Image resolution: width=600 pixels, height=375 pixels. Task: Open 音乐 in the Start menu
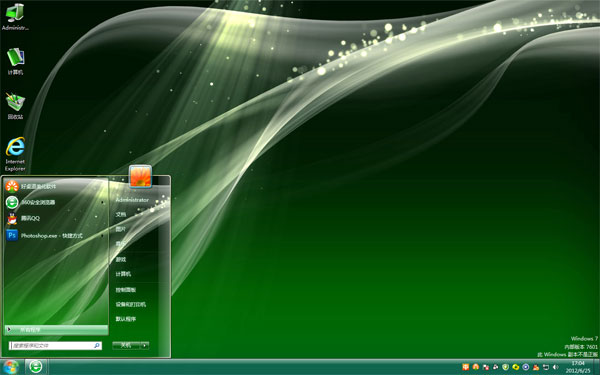pos(121,244)
